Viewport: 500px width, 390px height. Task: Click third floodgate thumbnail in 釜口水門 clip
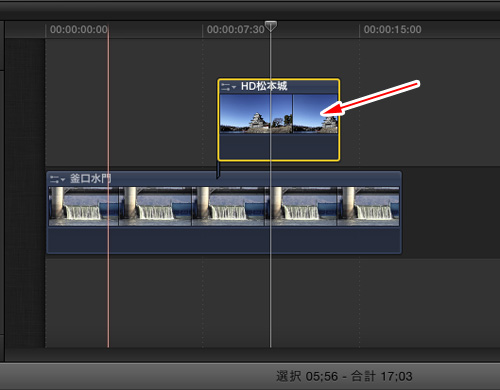228,206
